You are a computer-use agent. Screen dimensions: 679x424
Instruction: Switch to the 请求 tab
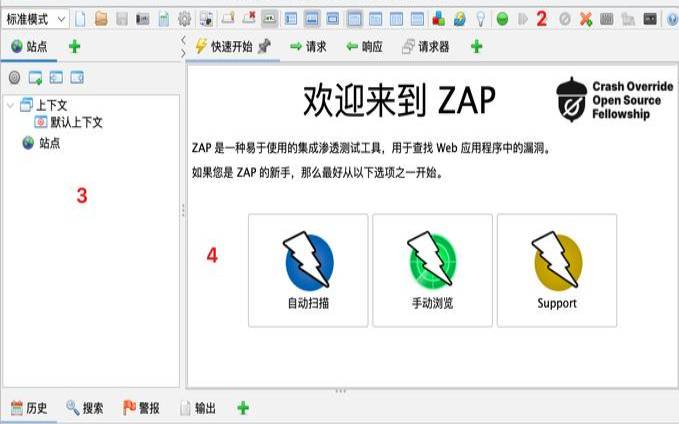pos(308,46)
